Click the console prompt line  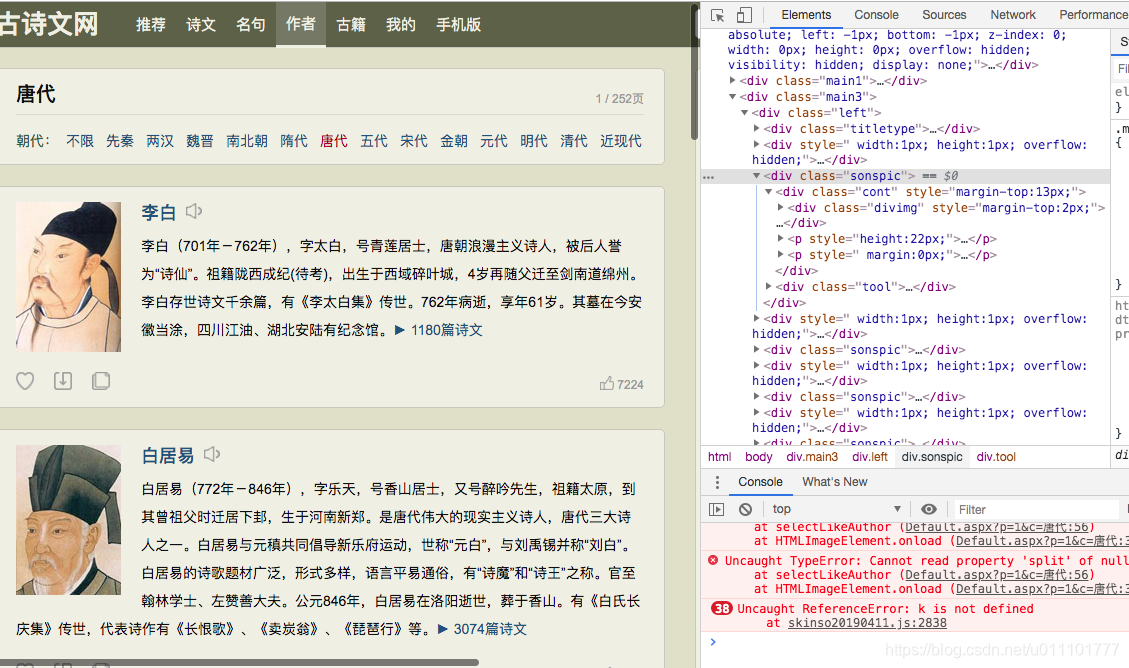(x=914, y=641)
